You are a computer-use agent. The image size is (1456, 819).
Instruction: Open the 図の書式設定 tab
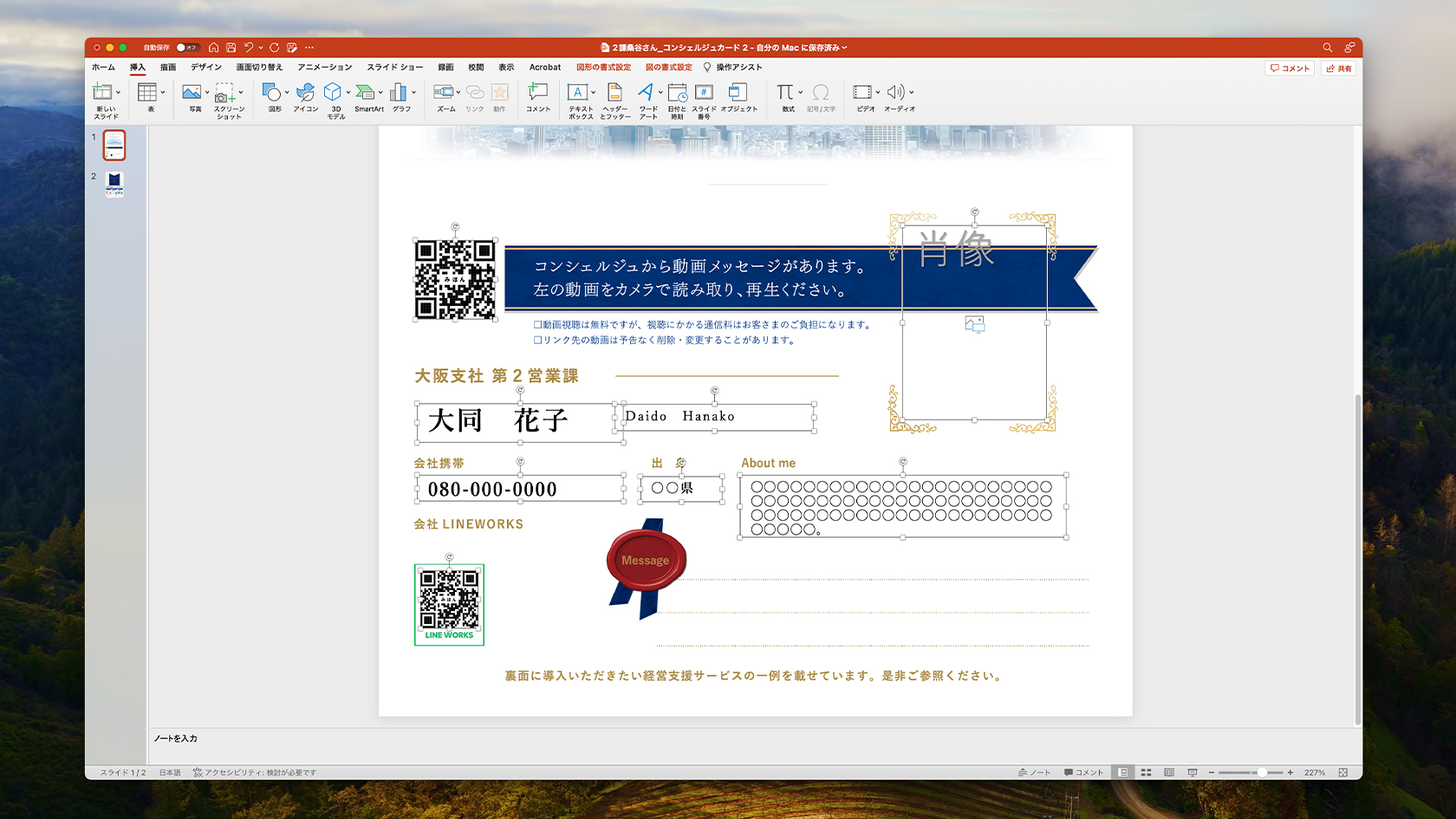[x=669, y=67]
